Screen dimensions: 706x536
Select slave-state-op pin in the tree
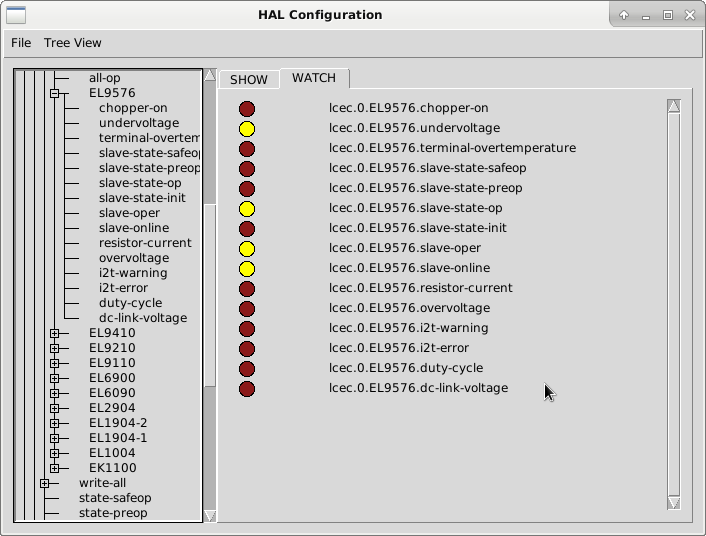(140, 183)
